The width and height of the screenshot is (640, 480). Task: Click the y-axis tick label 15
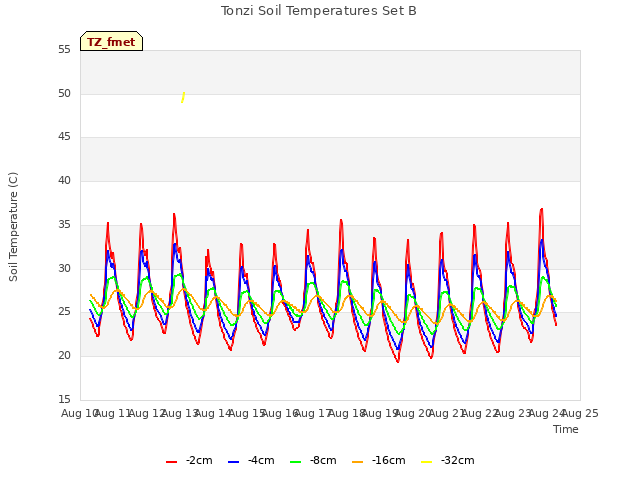pyautogui.click(x=64, y=399)
